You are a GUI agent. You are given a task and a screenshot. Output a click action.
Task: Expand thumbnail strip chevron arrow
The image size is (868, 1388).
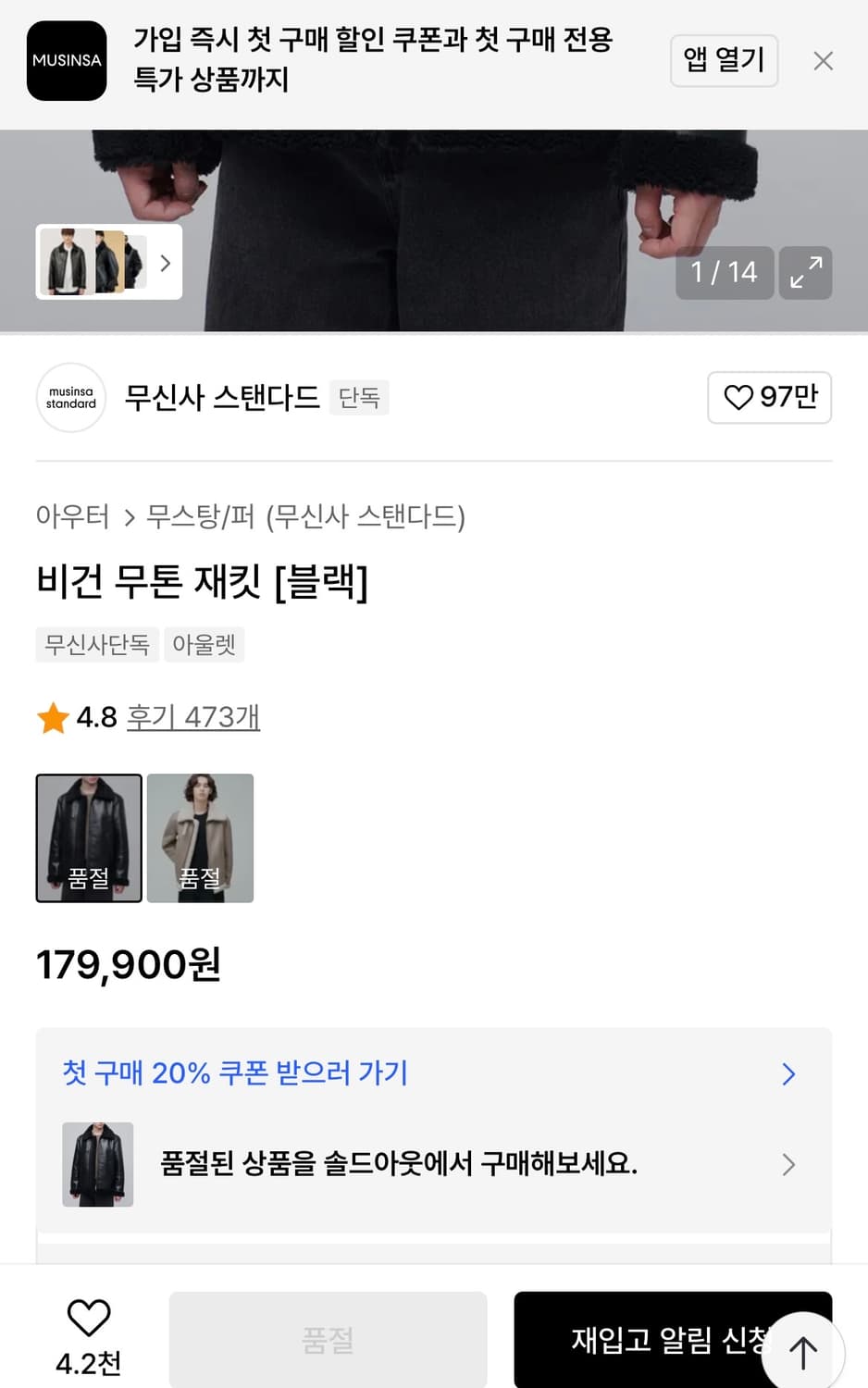coord(166,263)
